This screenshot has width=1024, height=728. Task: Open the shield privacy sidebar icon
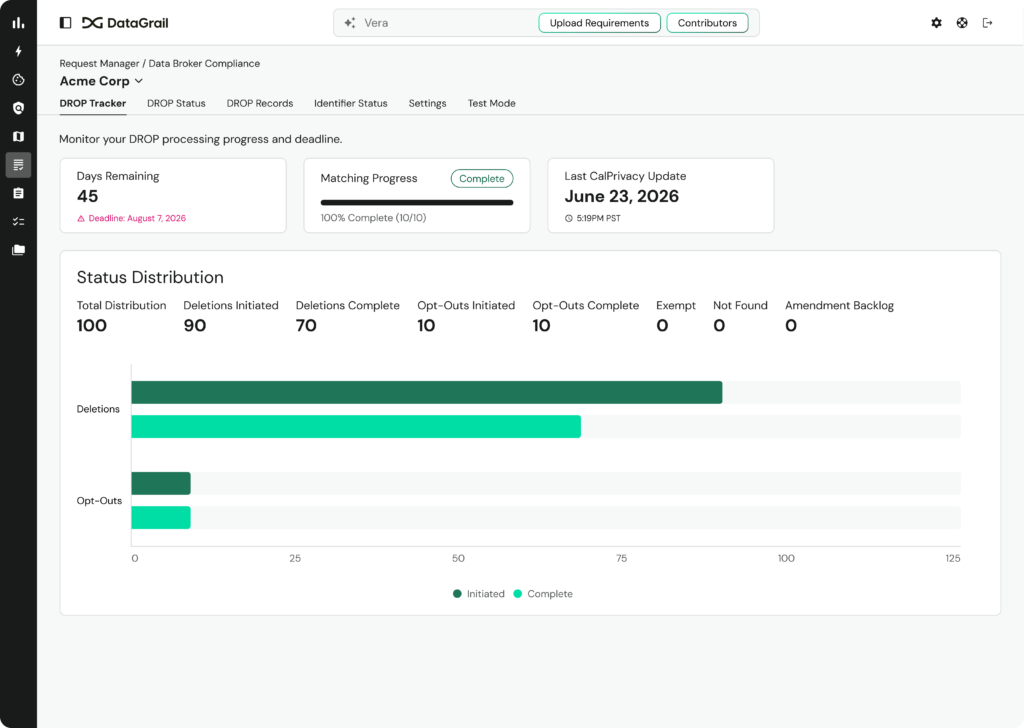click(18, 108)
